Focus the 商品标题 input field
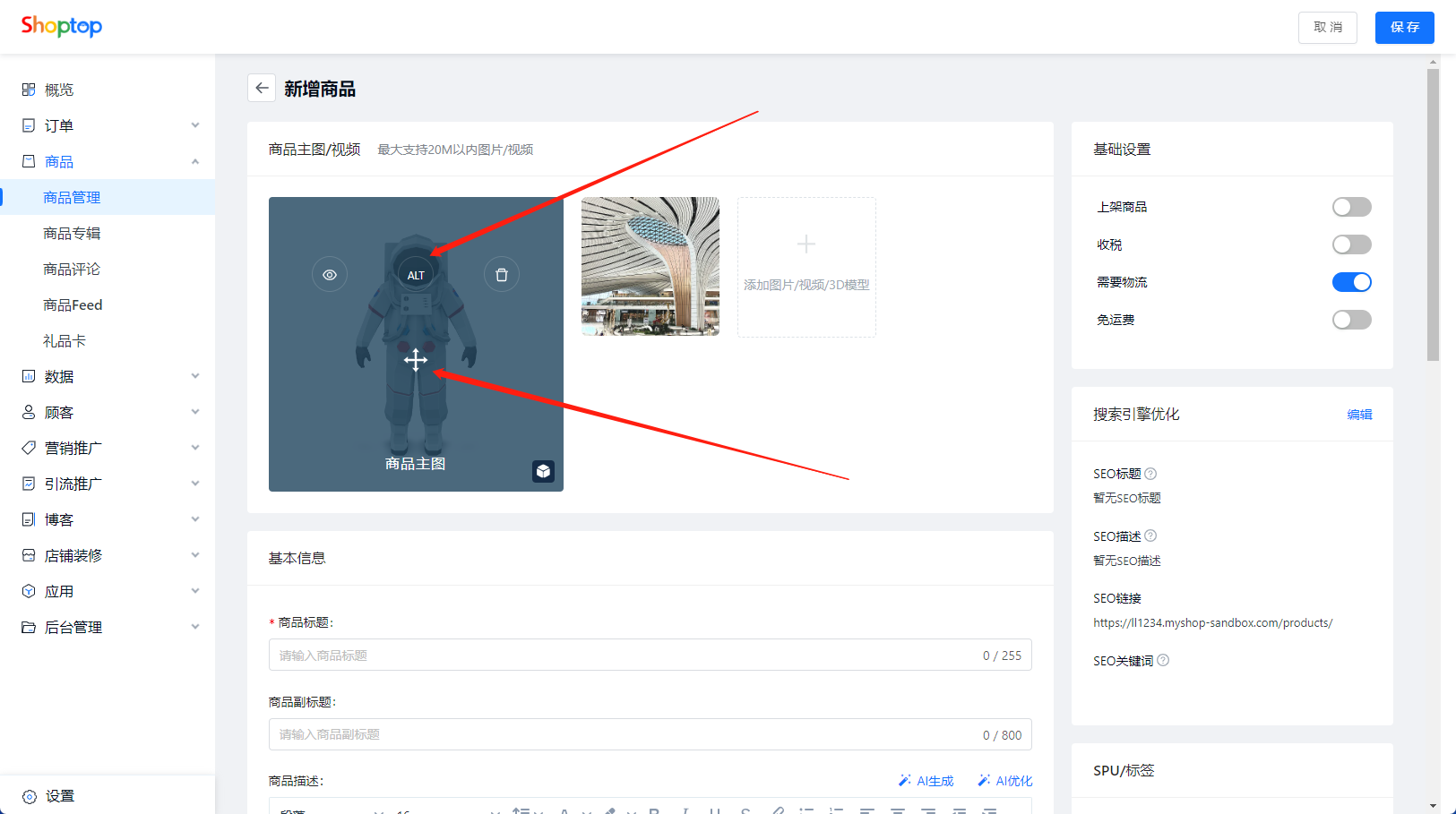Image resolution: width=1456 pixels, height=814 pixels. (650, 655)
